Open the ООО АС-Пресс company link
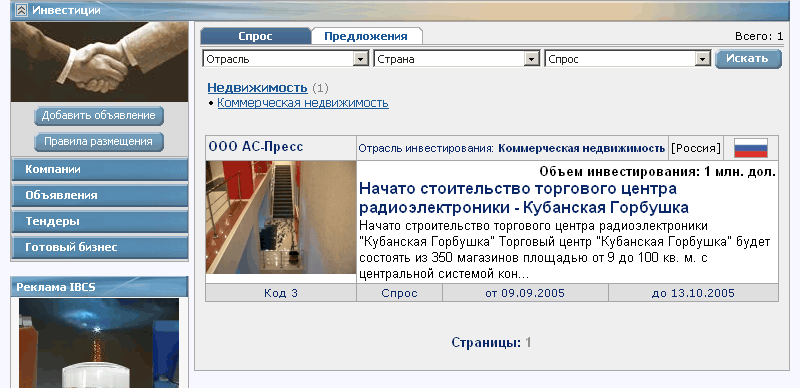Viewport: 800px width, 388px height. coord(256,147)
